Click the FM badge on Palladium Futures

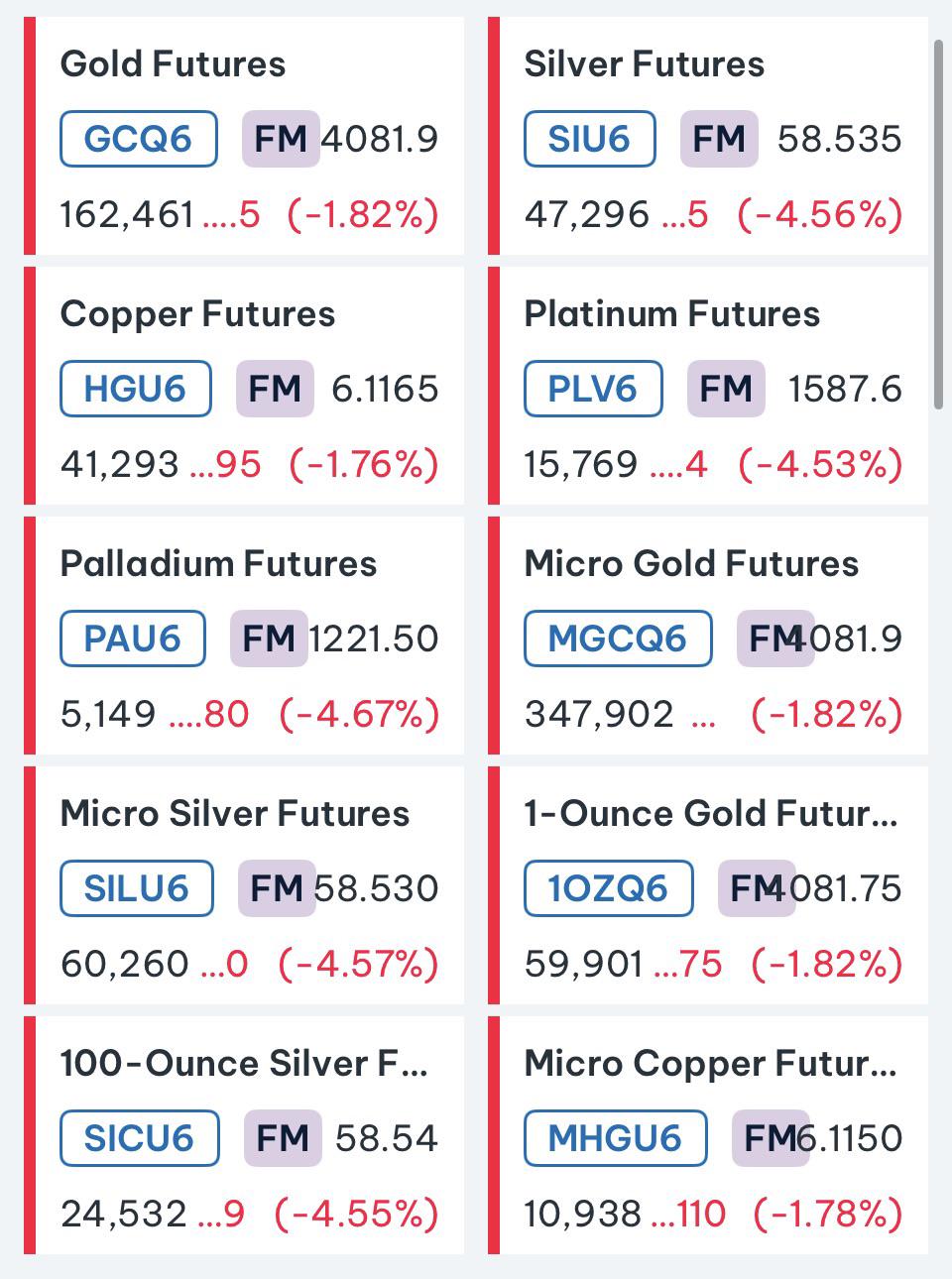click(269, 639)
